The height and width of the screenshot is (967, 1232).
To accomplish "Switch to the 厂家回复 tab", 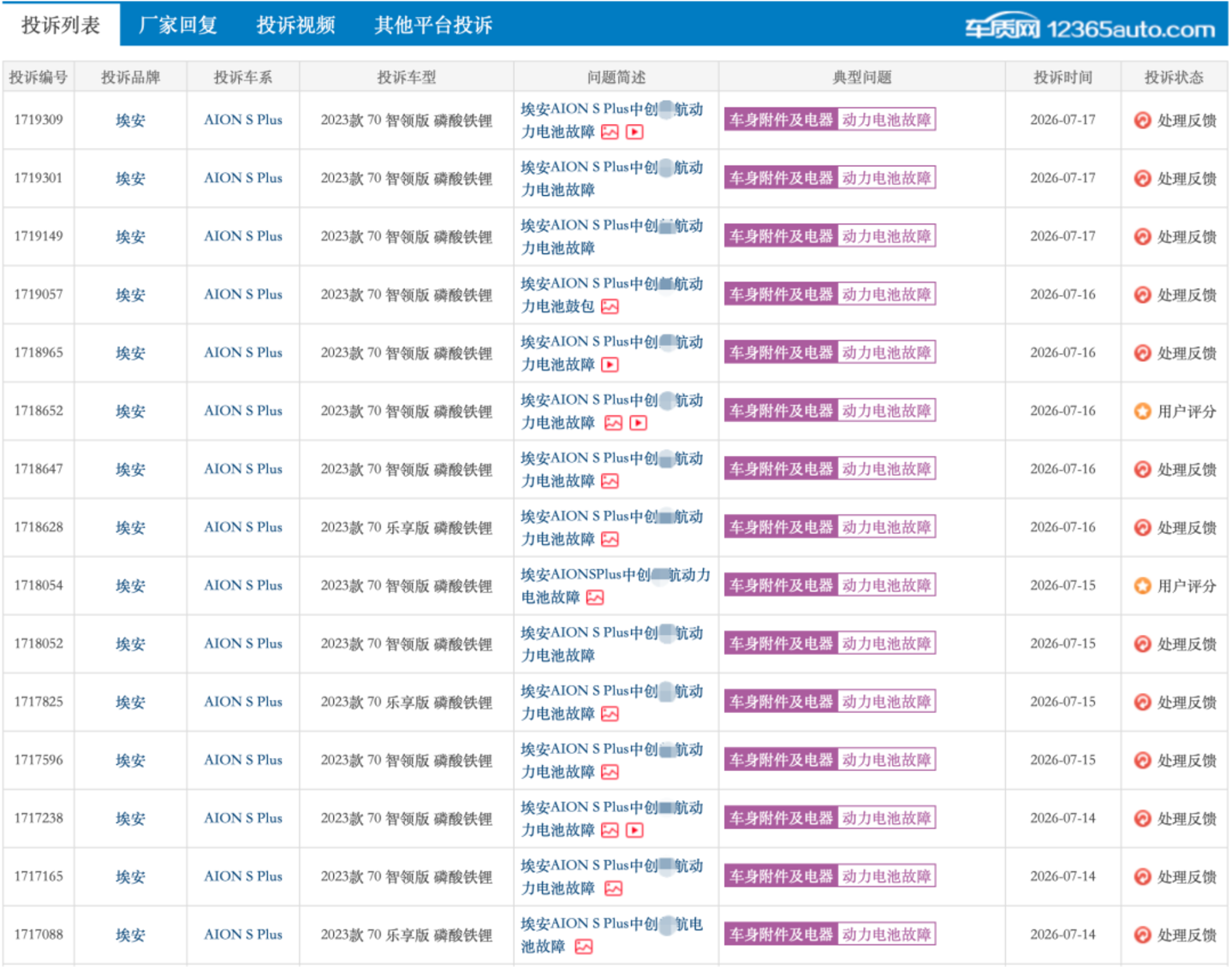I will [178, 25].
